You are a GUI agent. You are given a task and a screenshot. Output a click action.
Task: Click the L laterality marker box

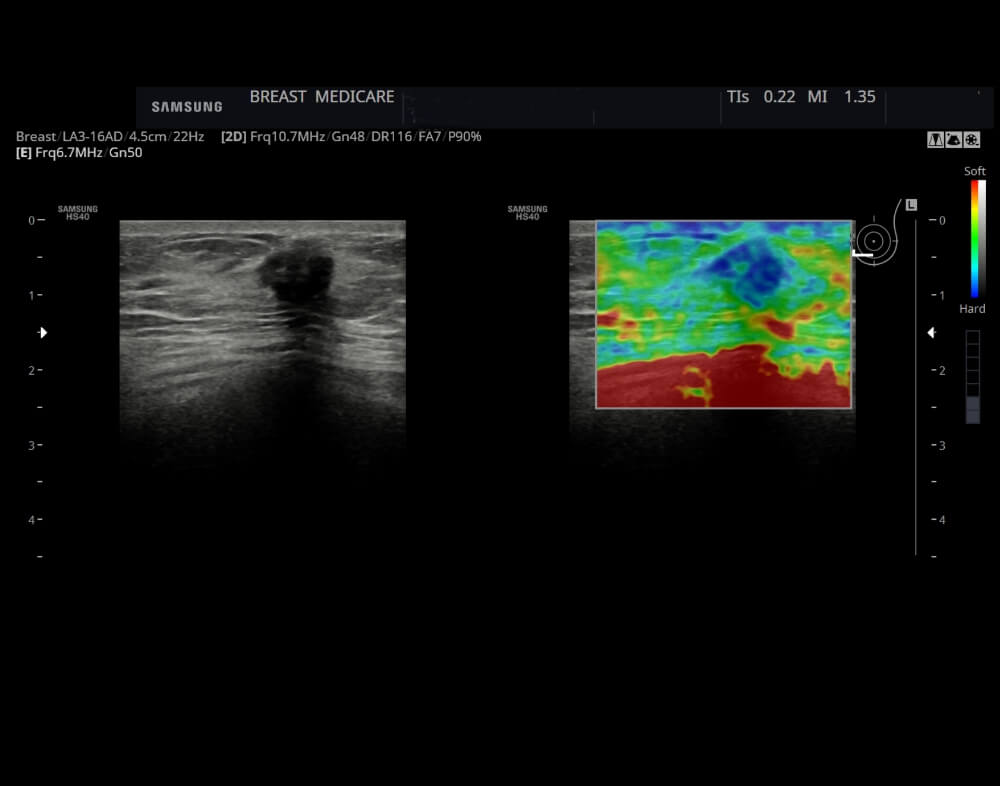point(911,205)
